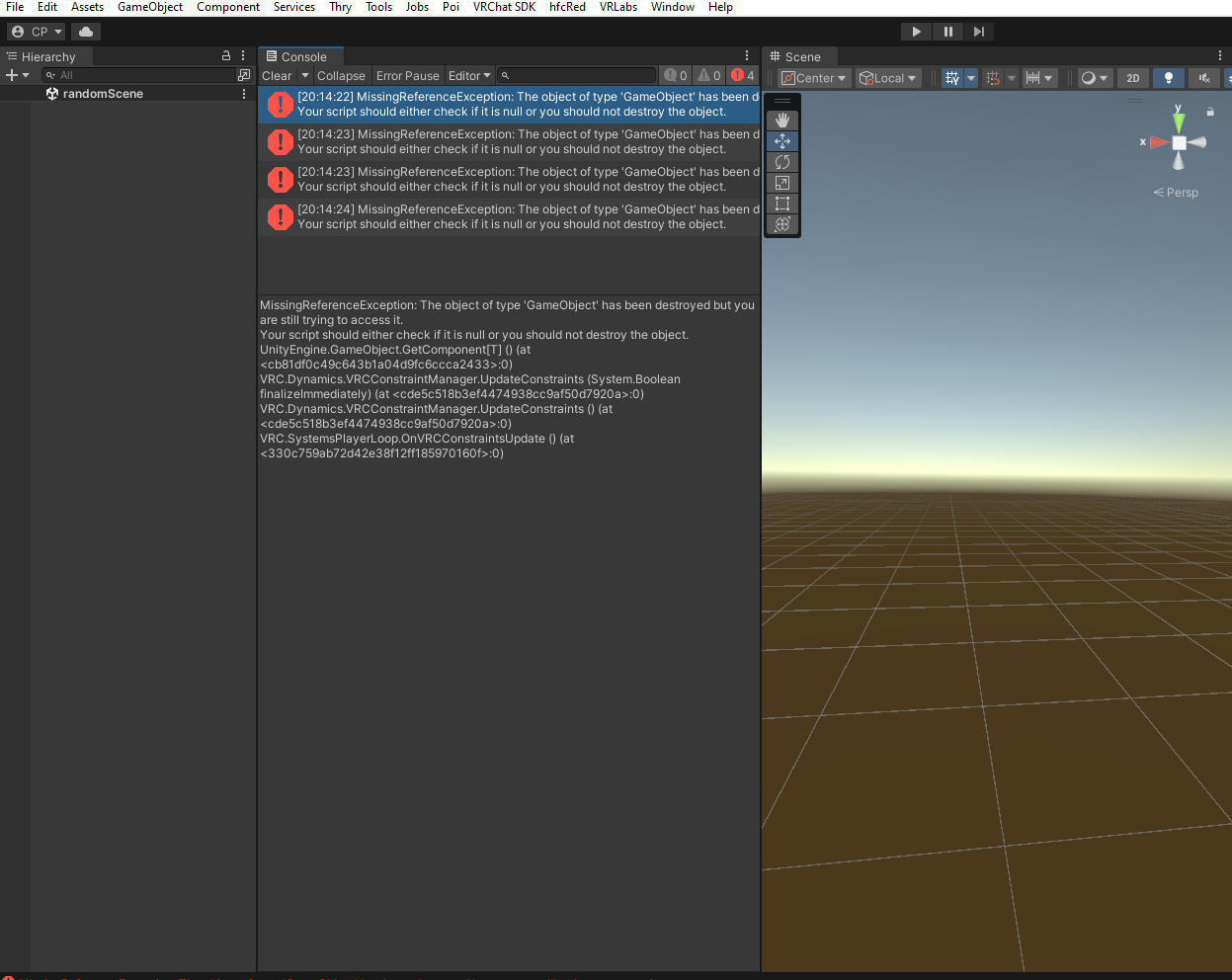Open the hfcRed menu

click(567, 7)
